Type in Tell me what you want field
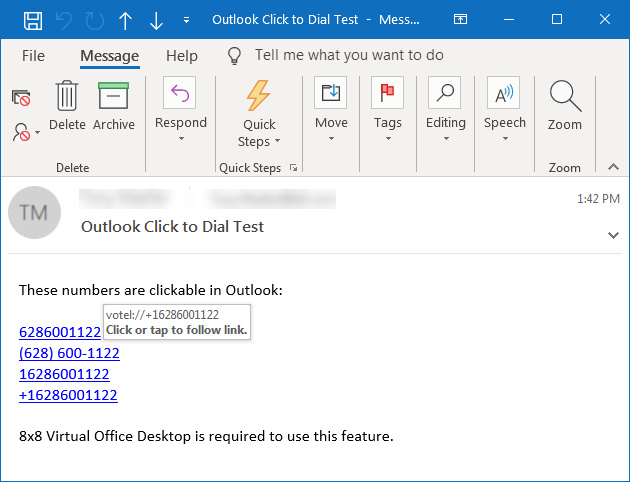The image size is (630, 482). [x=349, y=56]
